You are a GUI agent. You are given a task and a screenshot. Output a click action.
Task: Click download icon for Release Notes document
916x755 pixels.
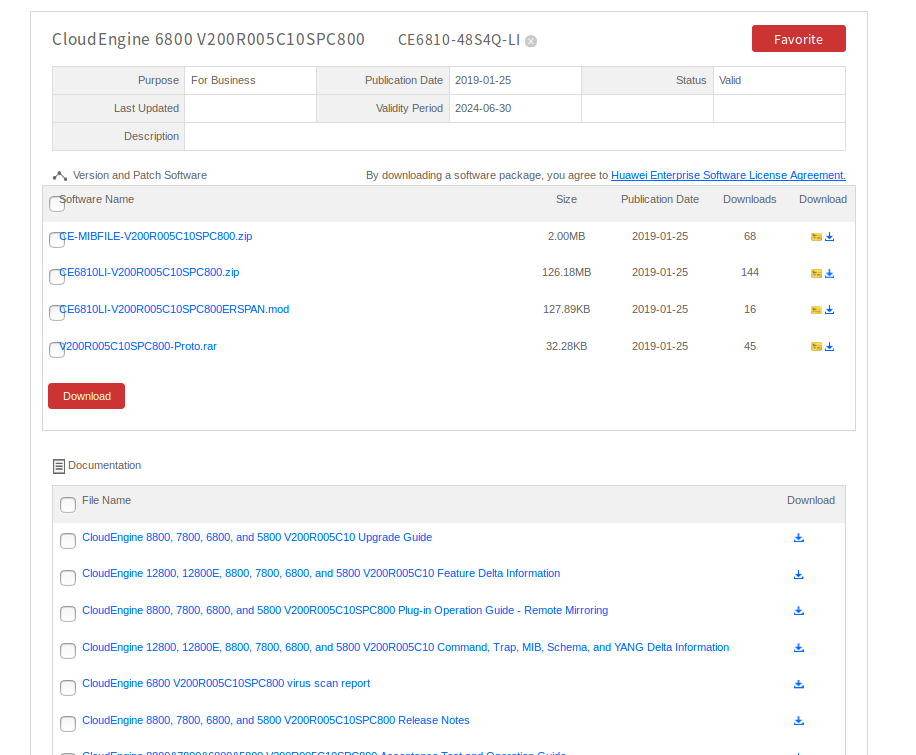click(x=799, y=721)
